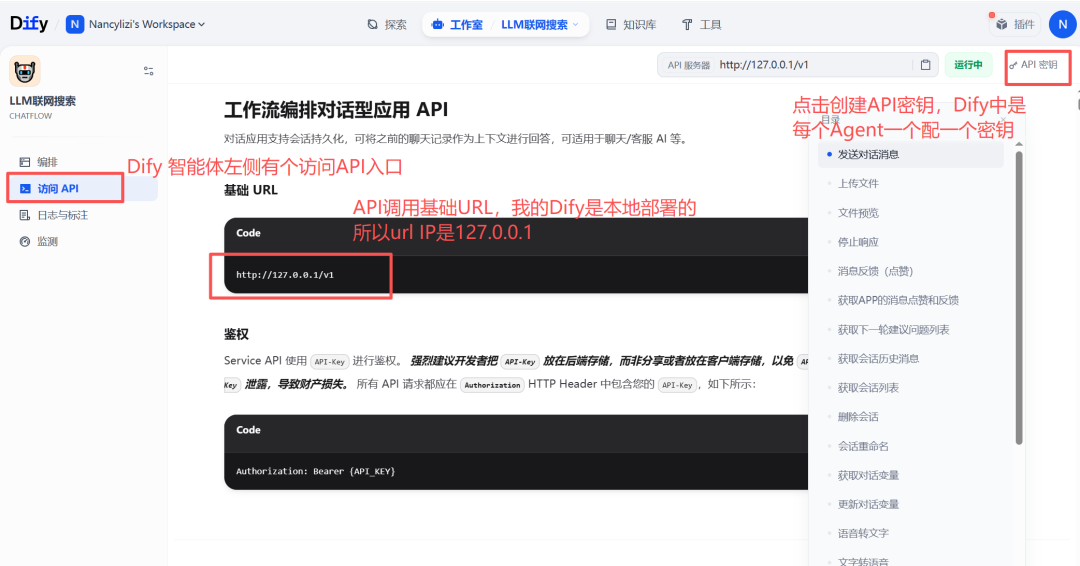Screen dimensions: 1080x566
Task: Click the 基础 URL heading
Action: 251,190
